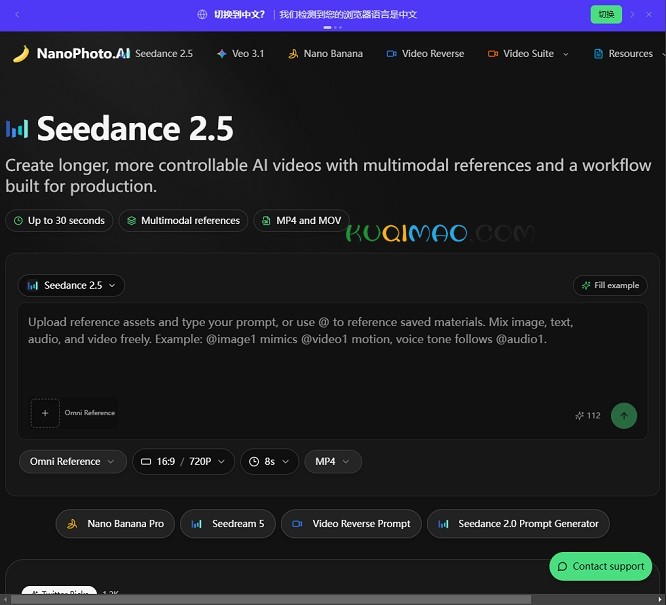Click the equalizer icon beside Seedance heading
Viewport: 666px width, 605px height.
point(17,129)
